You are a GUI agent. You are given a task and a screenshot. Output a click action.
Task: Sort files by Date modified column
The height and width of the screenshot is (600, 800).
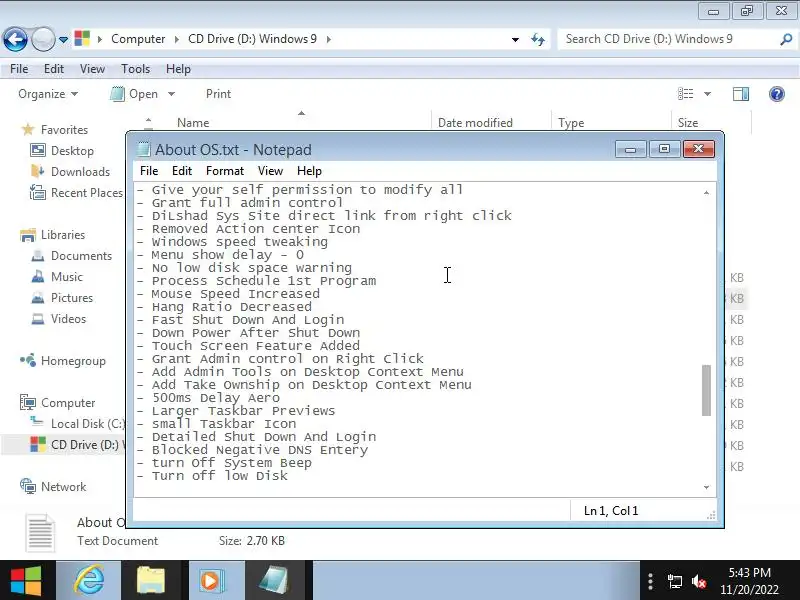click(x=475, y=123)
